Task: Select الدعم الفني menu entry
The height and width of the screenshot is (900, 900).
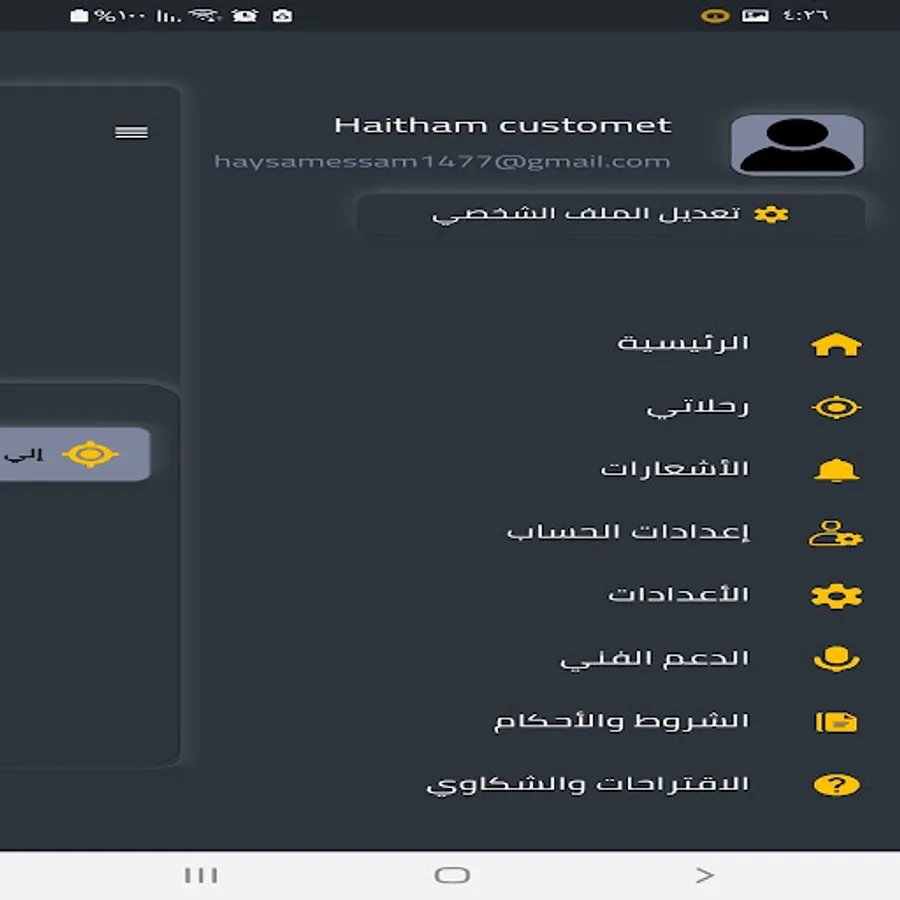Action: pos(655,659)
